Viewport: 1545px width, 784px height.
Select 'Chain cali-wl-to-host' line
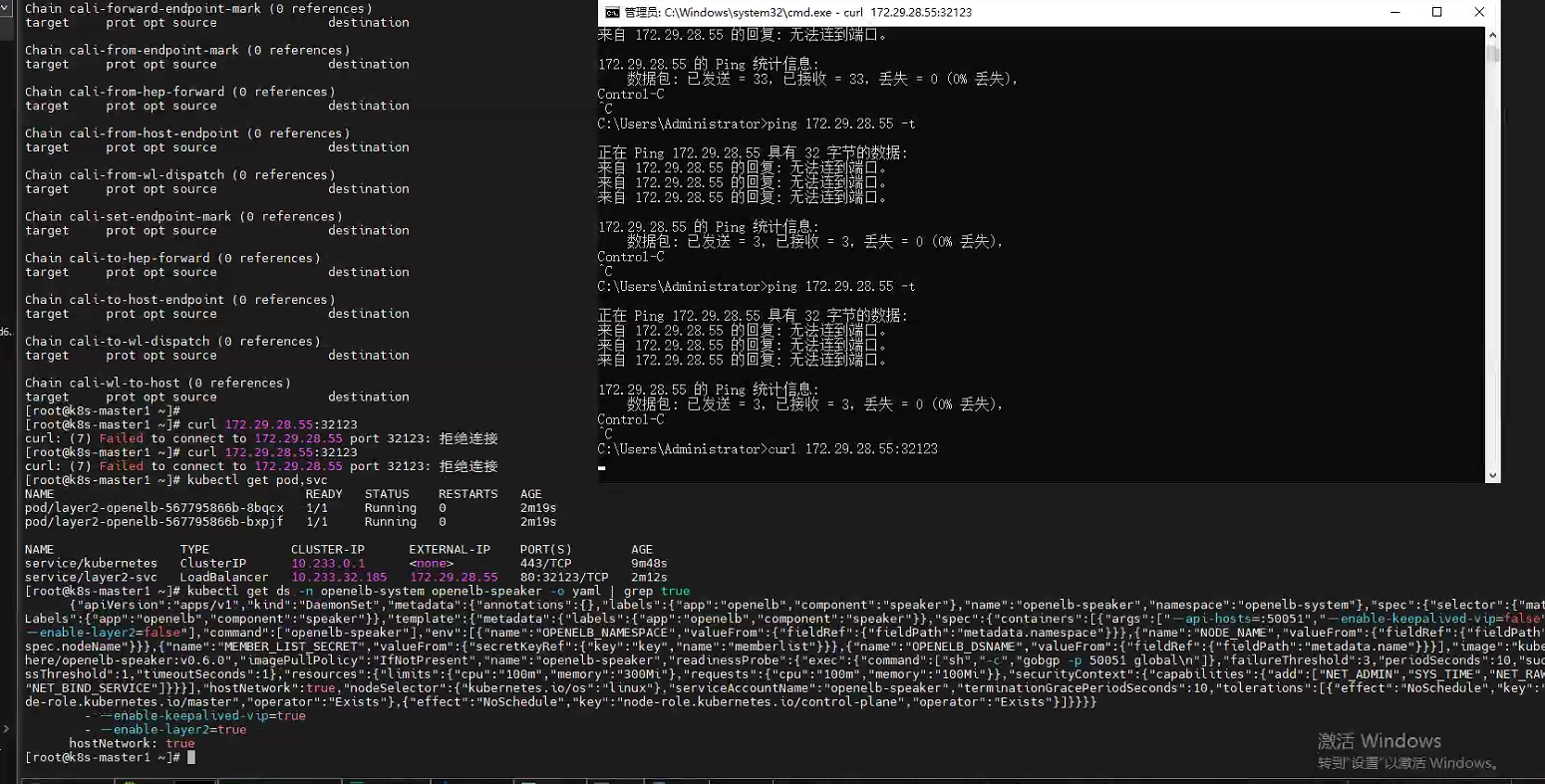tap(157, 384)
